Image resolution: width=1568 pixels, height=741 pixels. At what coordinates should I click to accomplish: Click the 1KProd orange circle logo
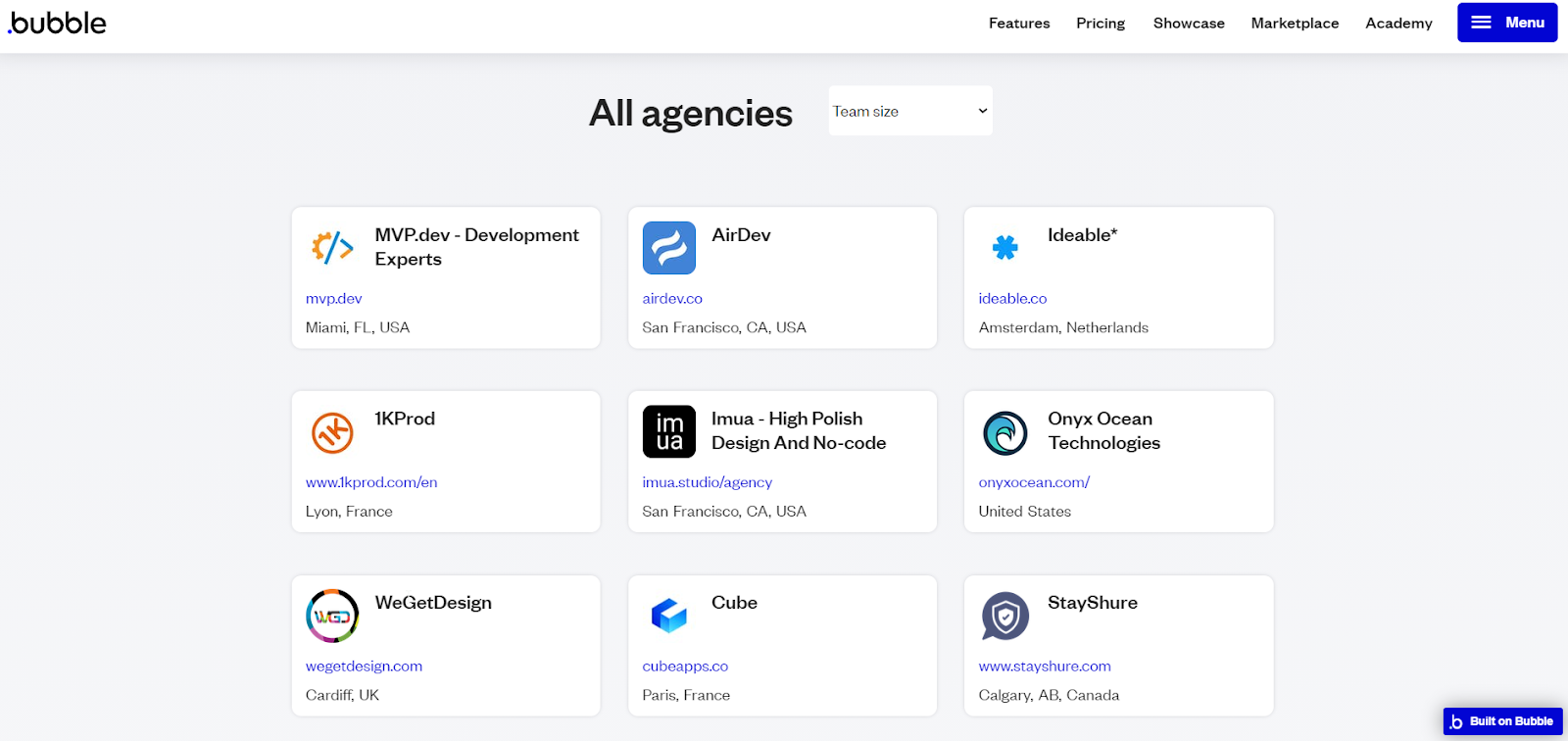(x=332, y=432)
